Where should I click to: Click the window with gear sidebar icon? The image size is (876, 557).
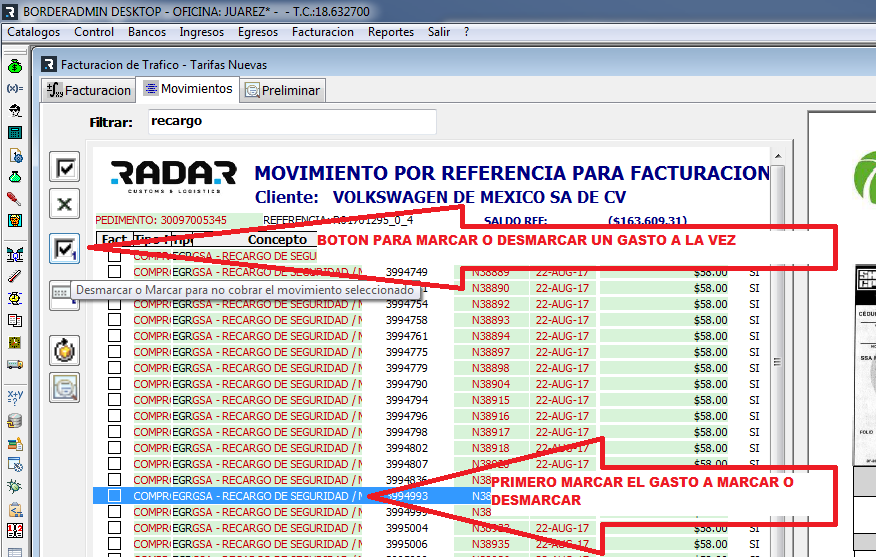(x=15, y=465)
